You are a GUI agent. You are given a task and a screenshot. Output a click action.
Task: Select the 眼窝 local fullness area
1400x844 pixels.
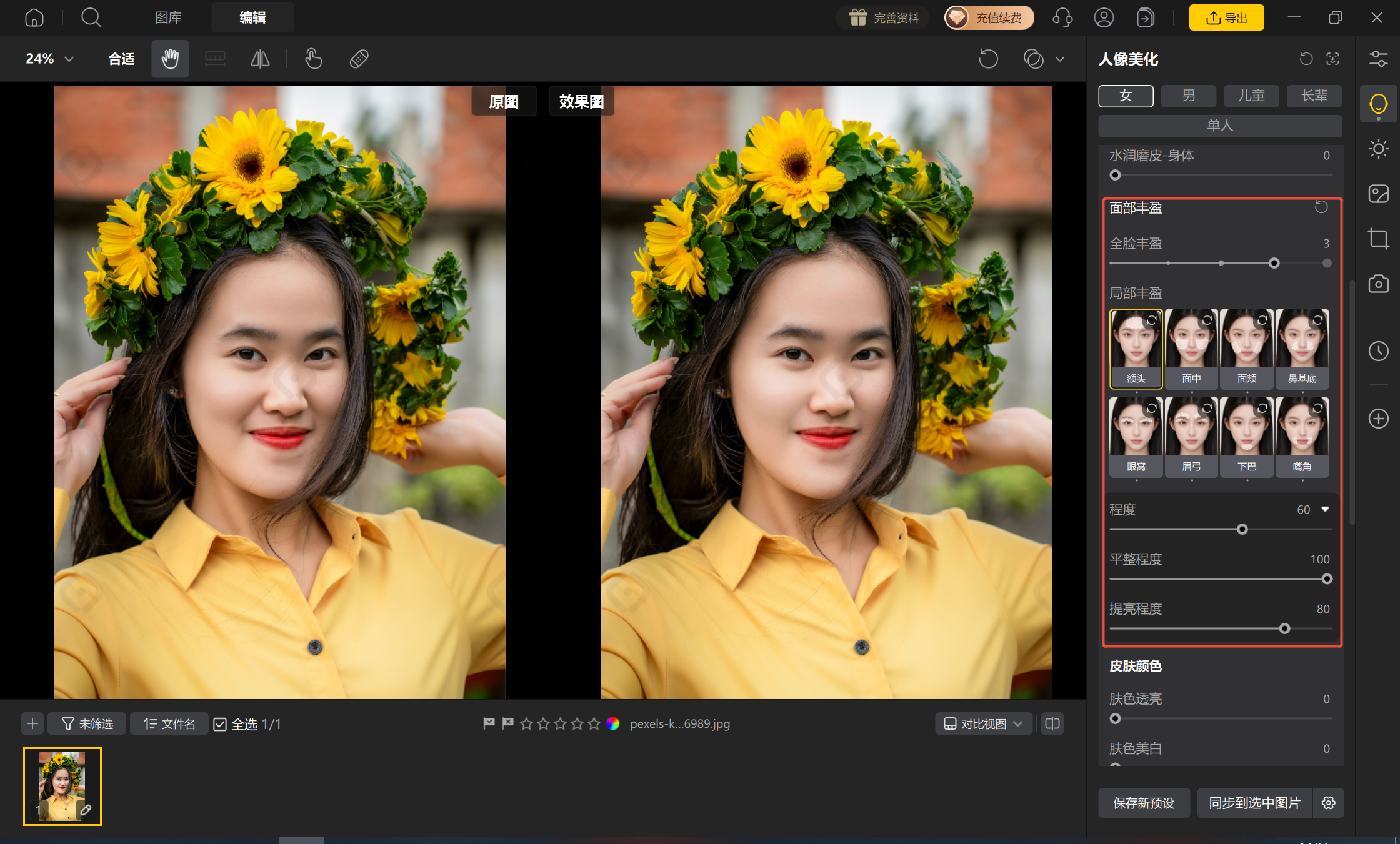[1136, 437]
